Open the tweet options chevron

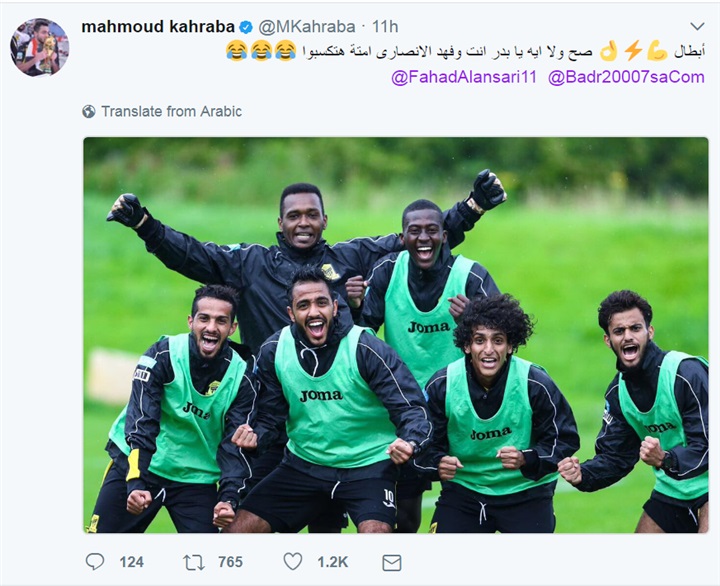pyautogui.click(x=697, y=26)
